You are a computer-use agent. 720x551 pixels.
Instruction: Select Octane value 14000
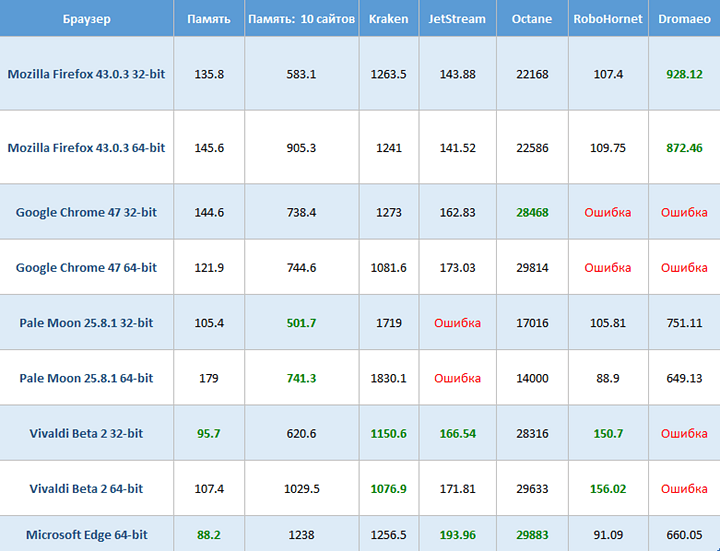[532, 378]
